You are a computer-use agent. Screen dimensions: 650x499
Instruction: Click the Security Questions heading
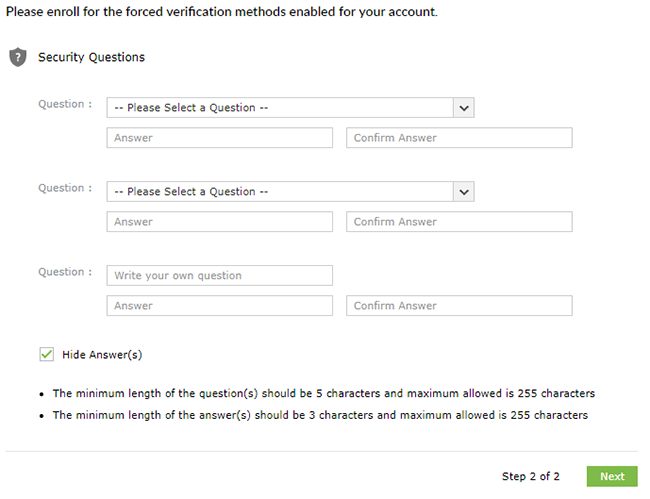click(x=91, y=57)
